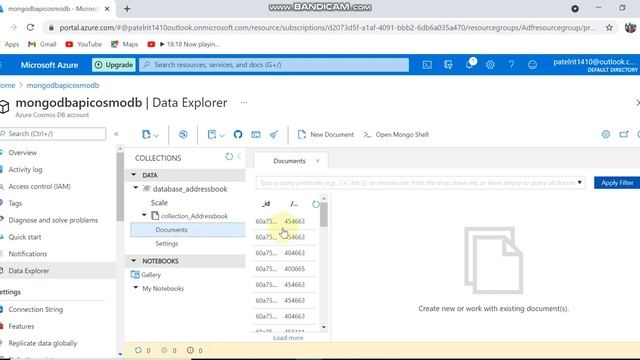Collapse the resource menu double chevron
This screenshot has width=640, height=360.
[x=116, y=134]
